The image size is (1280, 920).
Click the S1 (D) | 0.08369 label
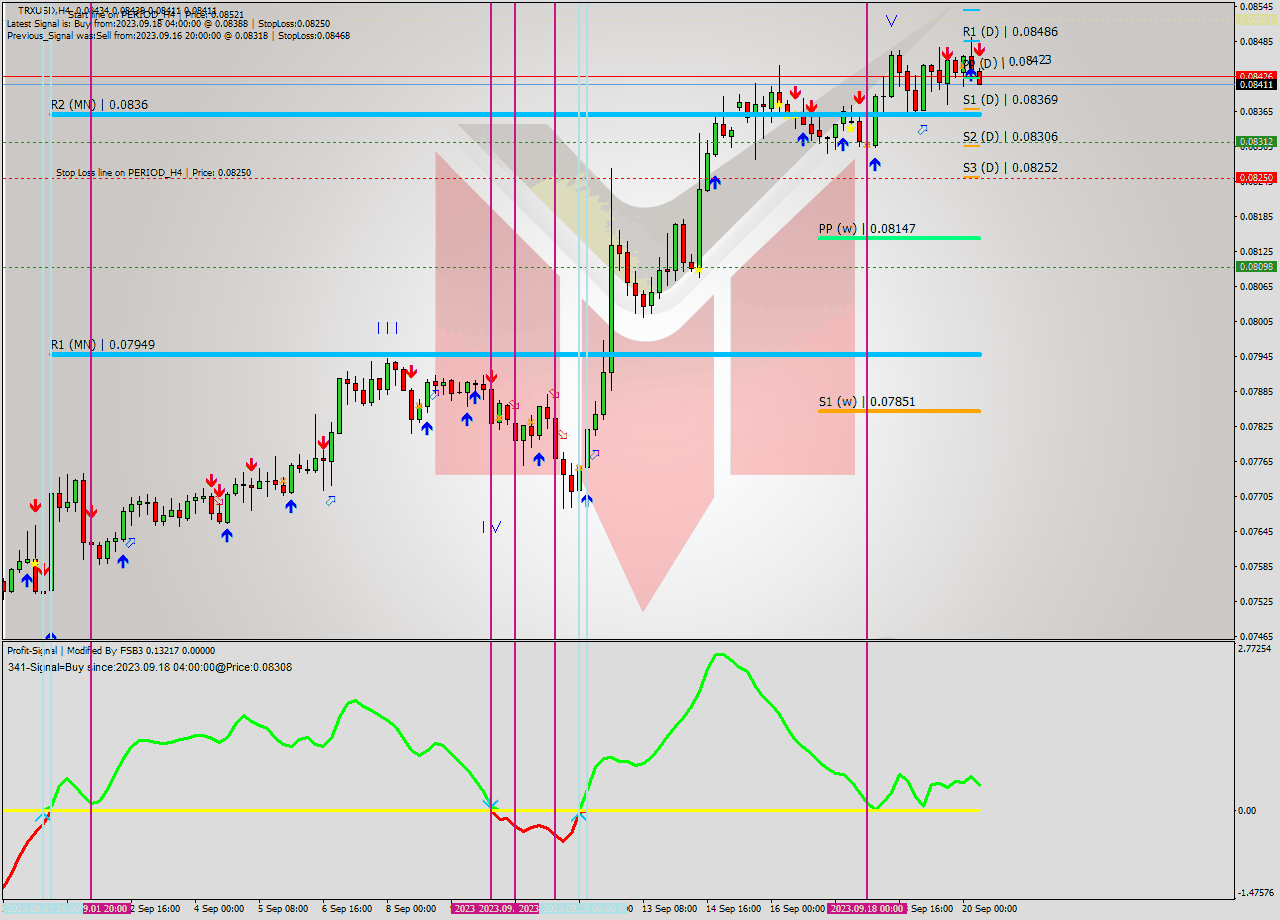[x=1010, y=100]
